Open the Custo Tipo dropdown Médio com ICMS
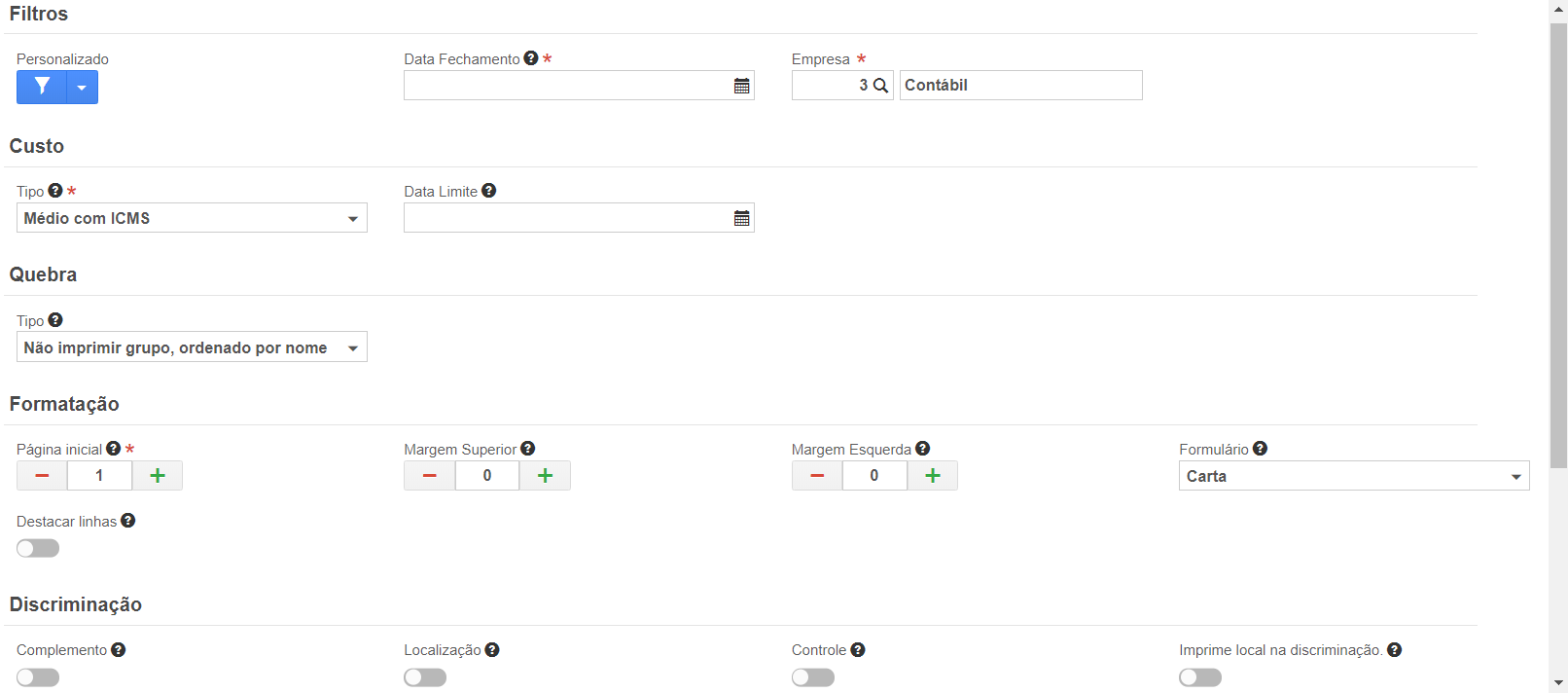Viewport: 1568px width, 693px height. point(192,218)
